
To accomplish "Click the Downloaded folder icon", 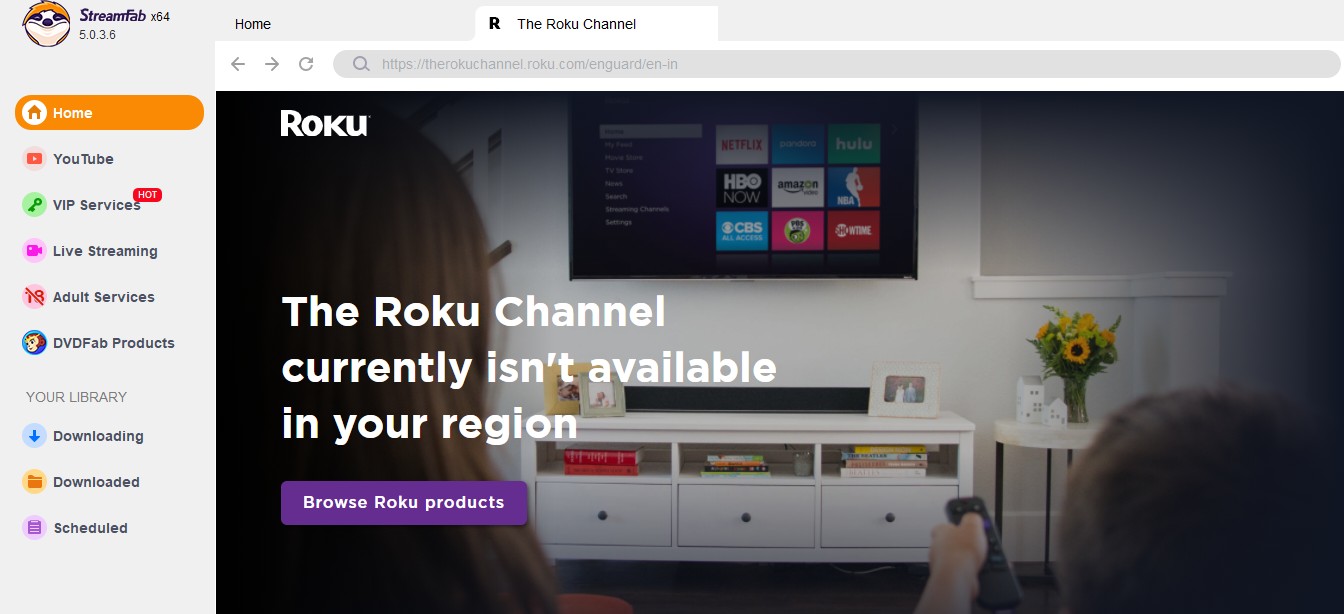I will click(x=35, y=482).
